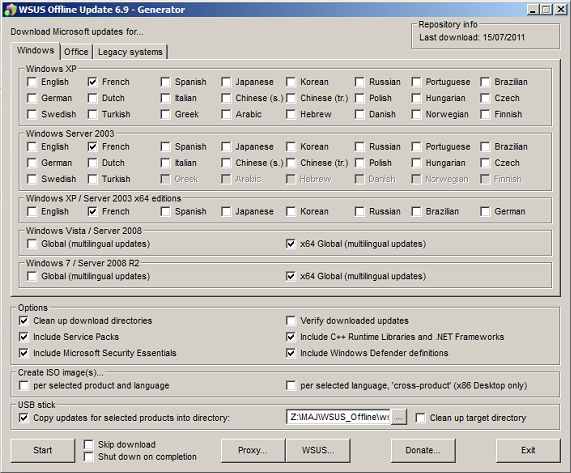571x473 pixels.
Task: Click the WSUS Offline Update title bar icon
Action: click(x=10, y=9)
